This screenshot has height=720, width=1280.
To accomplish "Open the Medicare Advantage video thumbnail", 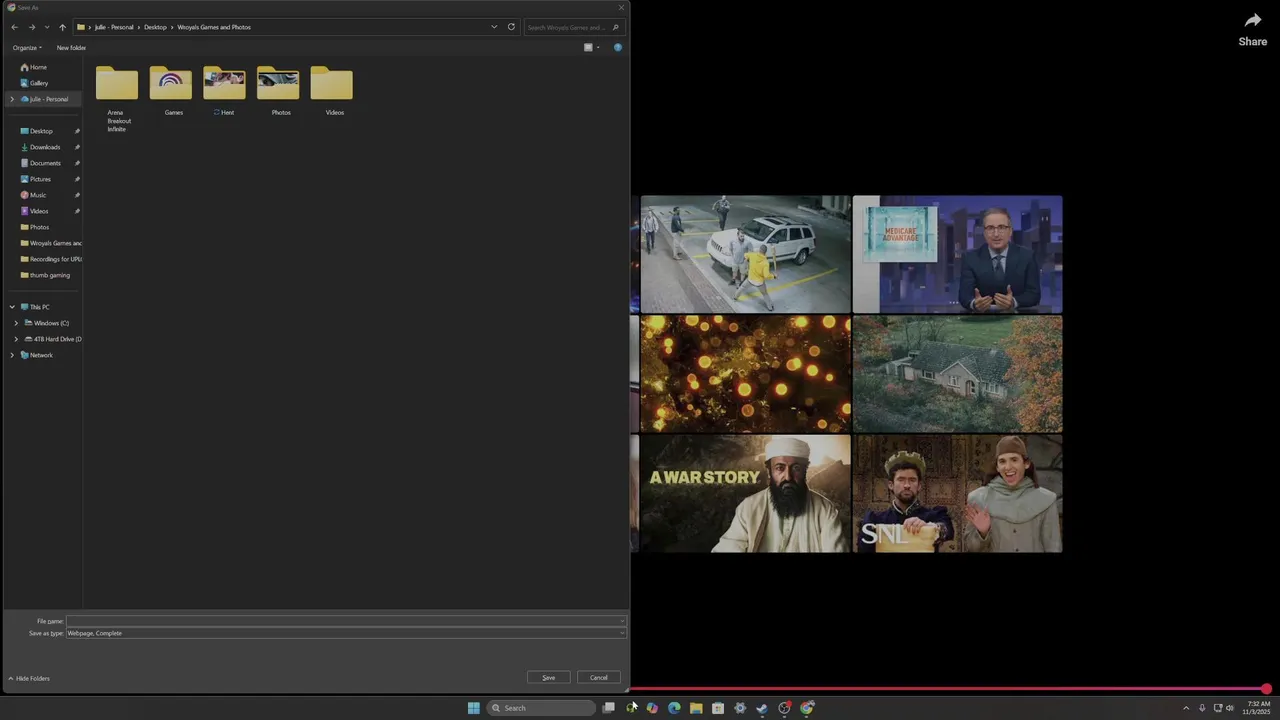I will 957,254.
